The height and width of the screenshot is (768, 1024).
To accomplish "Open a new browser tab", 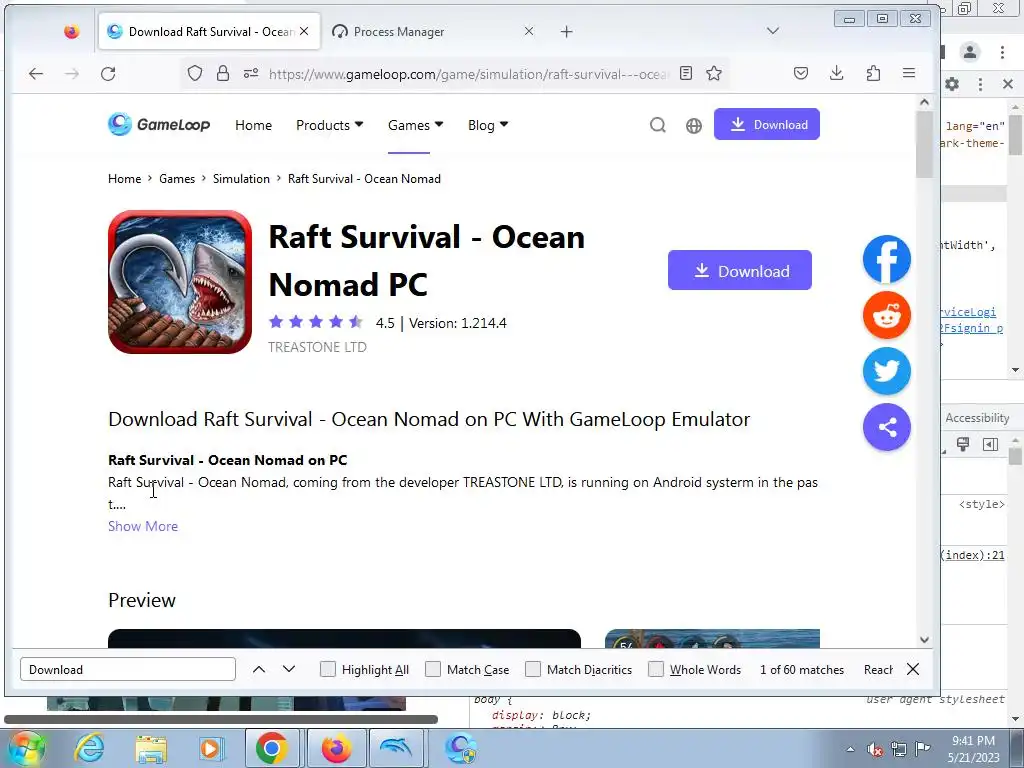I will [x=566, y=31].
